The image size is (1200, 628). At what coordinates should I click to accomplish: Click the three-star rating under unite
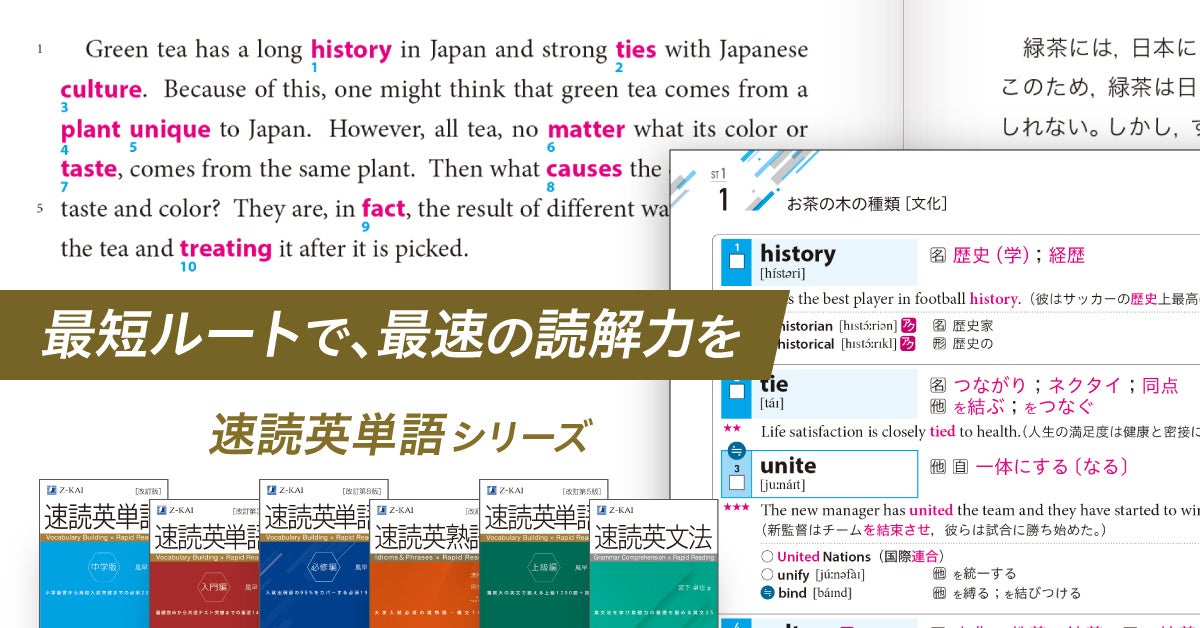tap(736, 507)
